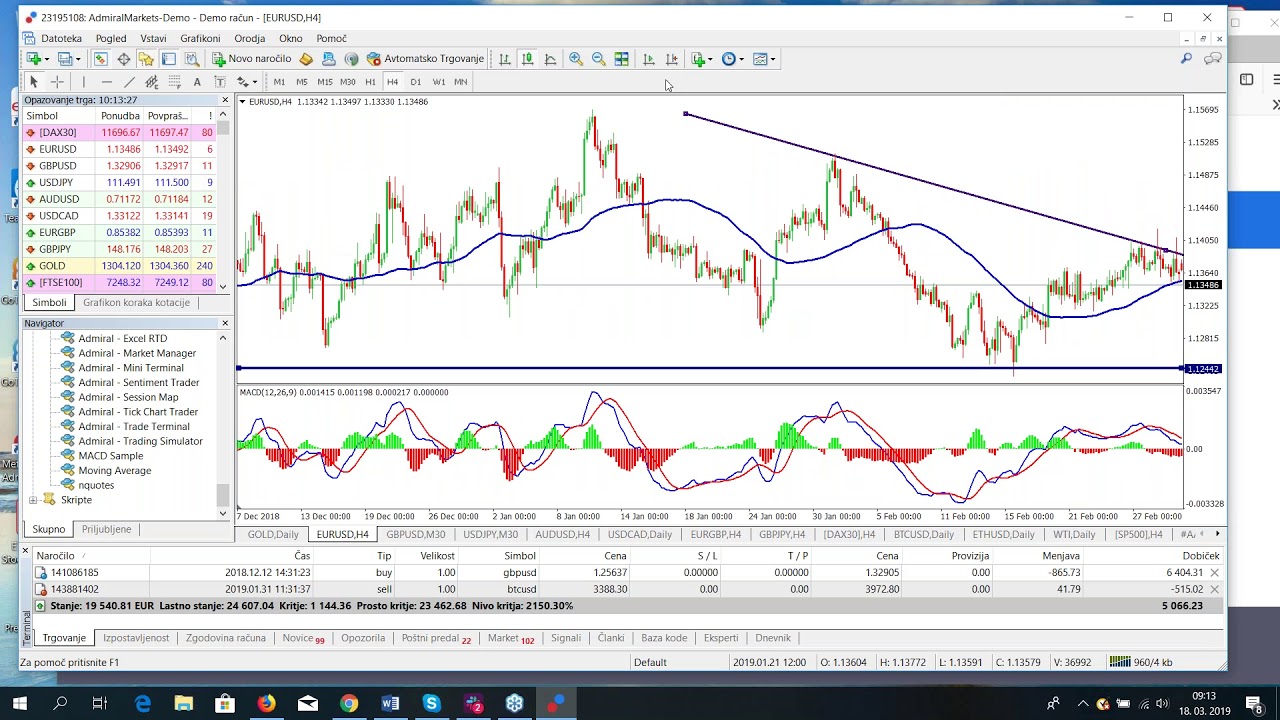Viewport: 1280px width, 720px height.
Task: Select the text A tool
Action: [197, 82]
